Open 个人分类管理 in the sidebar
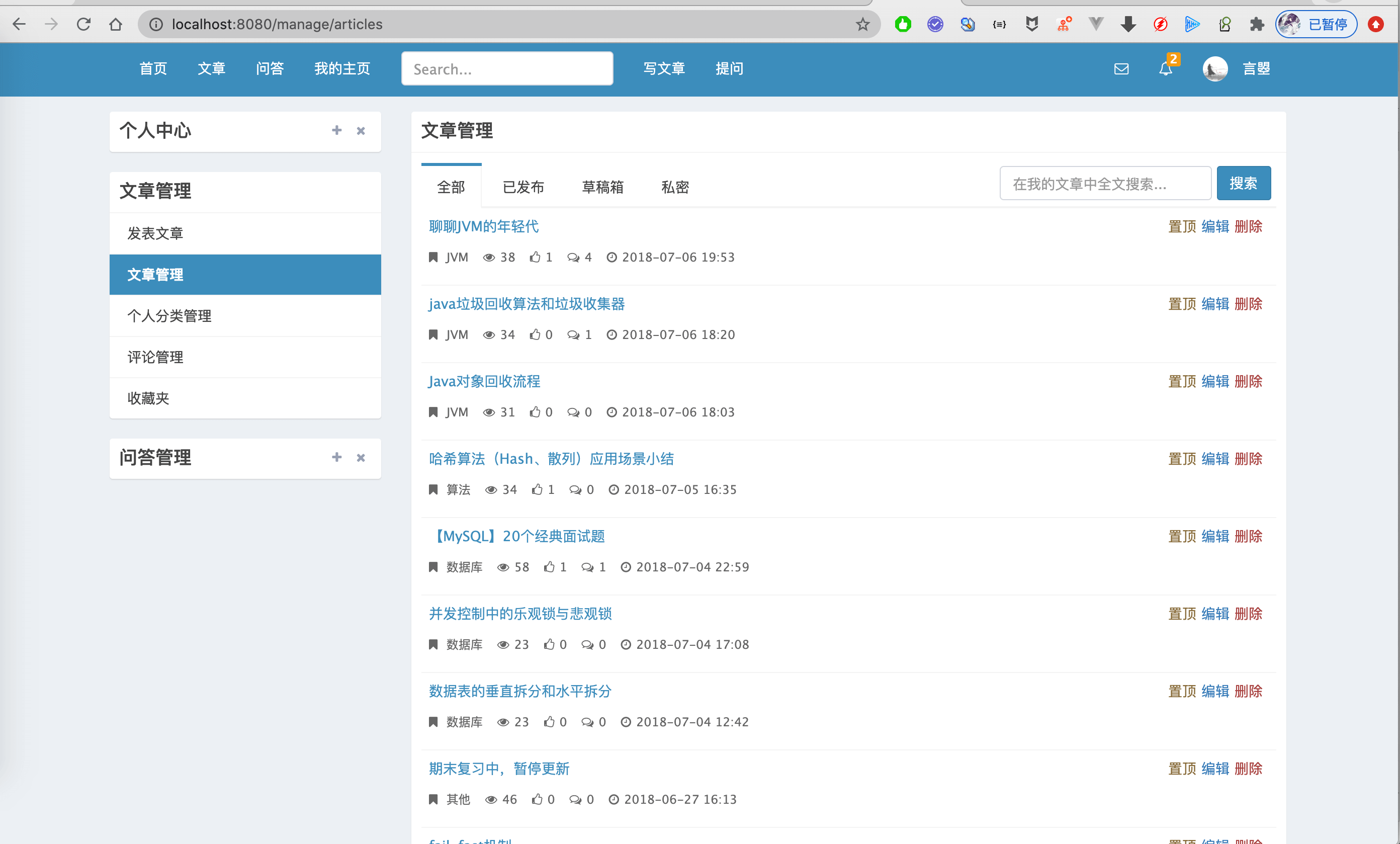The image size is (1400, 844). (x=169, y=316)
